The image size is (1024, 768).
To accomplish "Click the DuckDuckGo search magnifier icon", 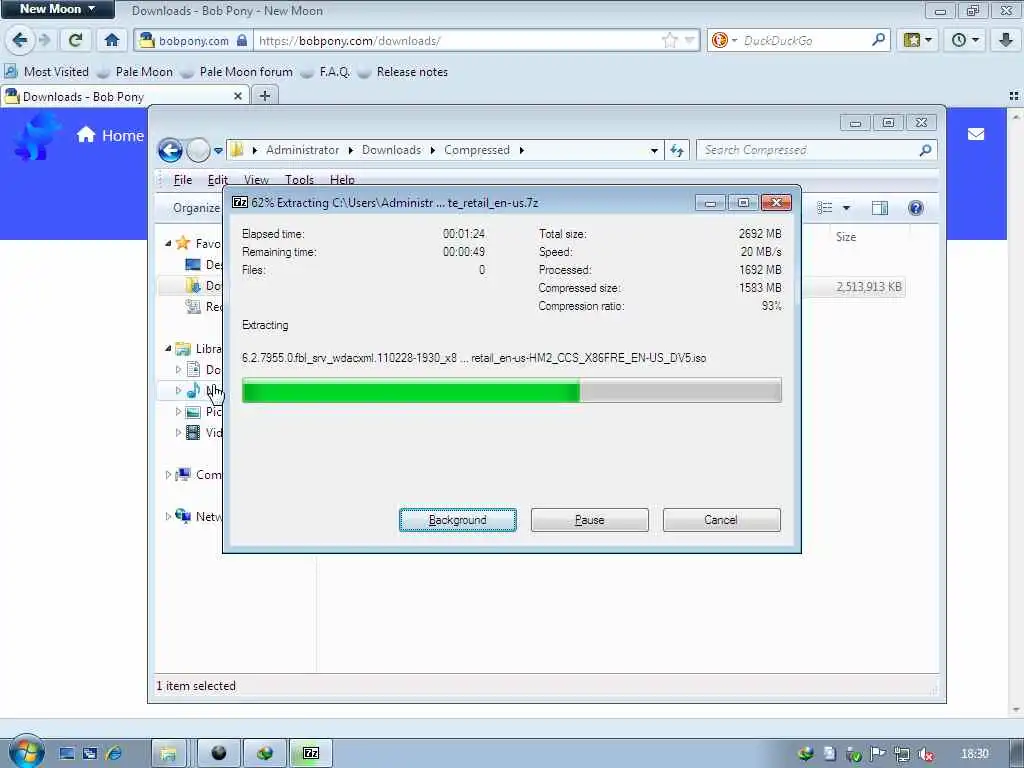I will [878, 40].
